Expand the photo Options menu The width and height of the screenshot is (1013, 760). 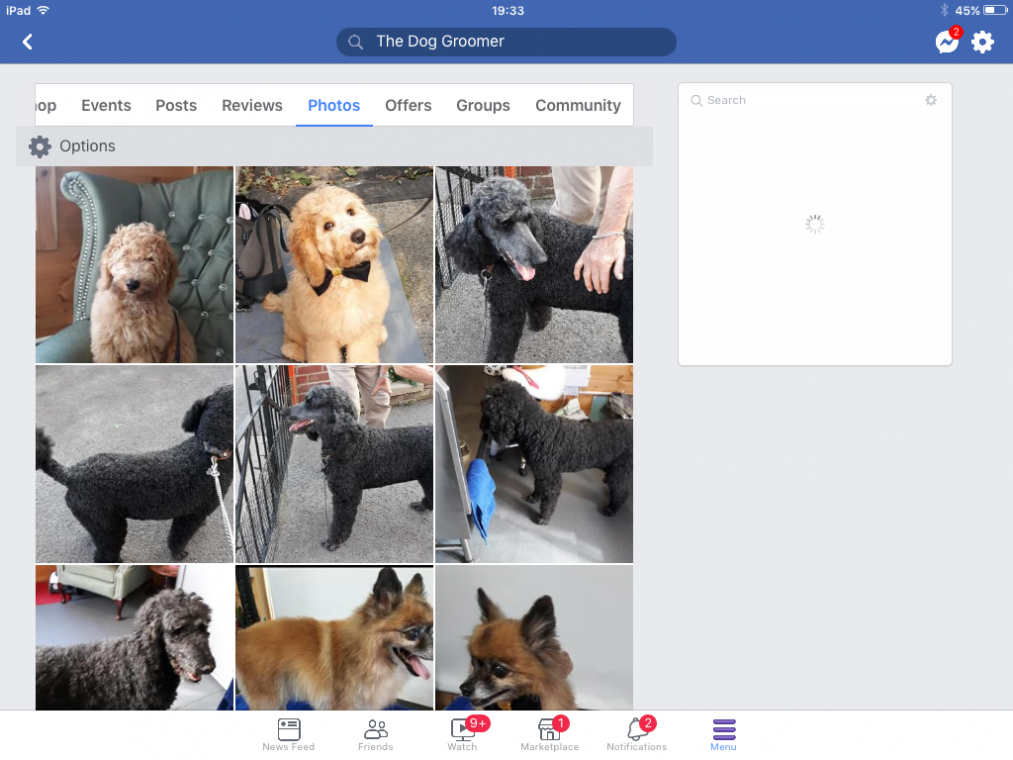point(72,146)
